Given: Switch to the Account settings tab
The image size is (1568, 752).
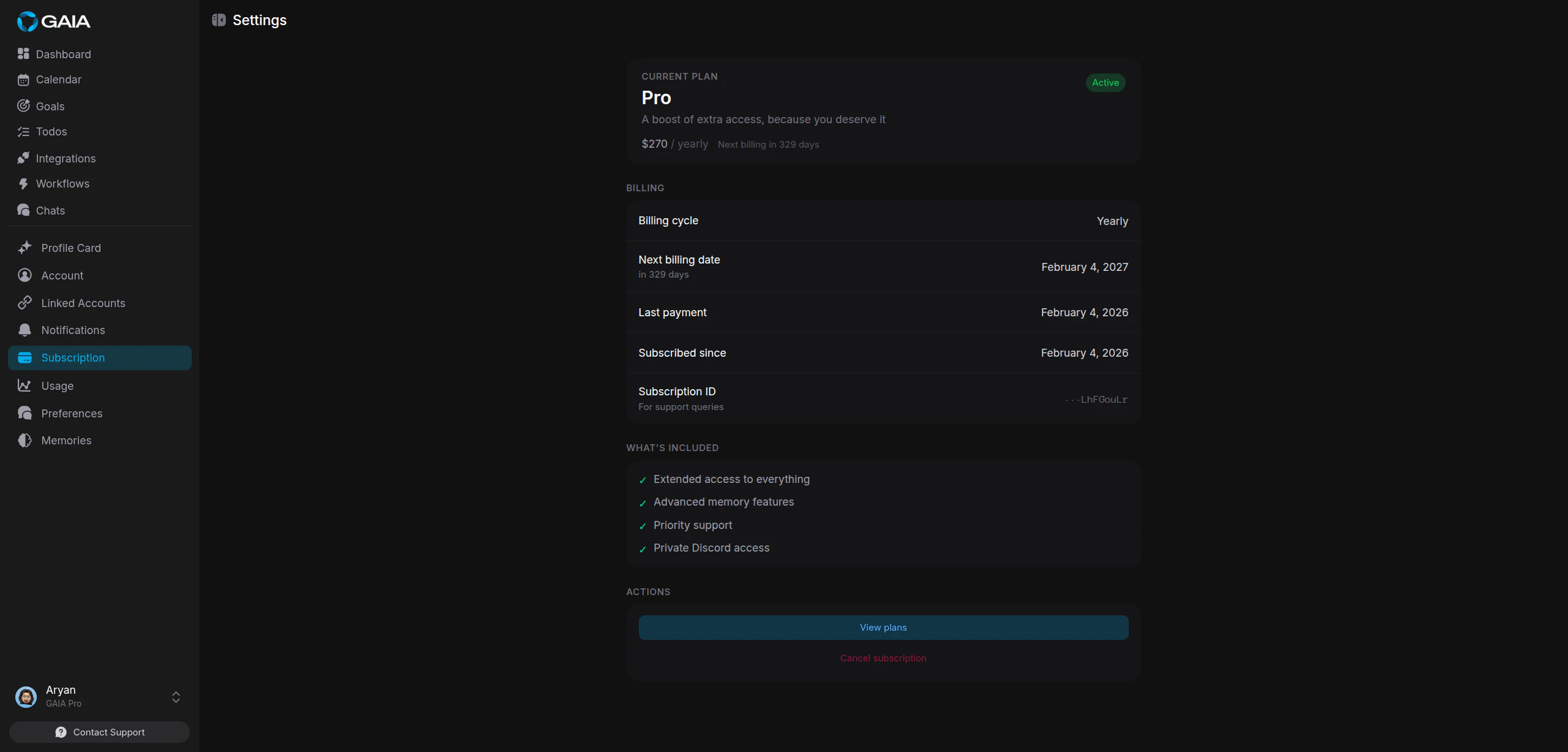Looking at the screenshot, I should [x=62, y=275].
